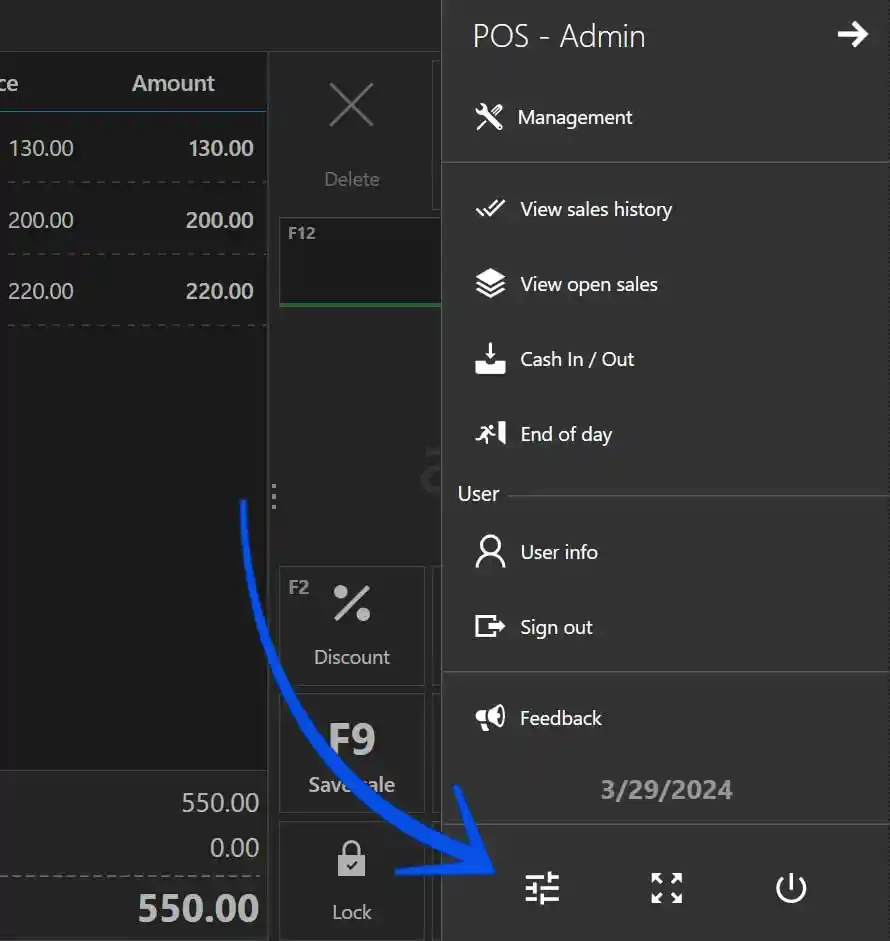
Task: Open the View open sales entry
Action: 588,284
